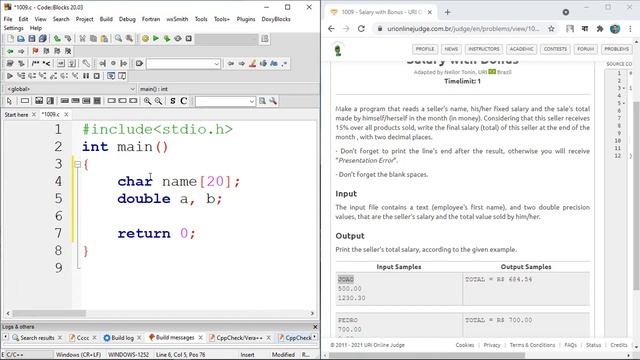Open the Plugins menu
The height and width of the screenshot is (360, 640).
[x=246, y=19]
